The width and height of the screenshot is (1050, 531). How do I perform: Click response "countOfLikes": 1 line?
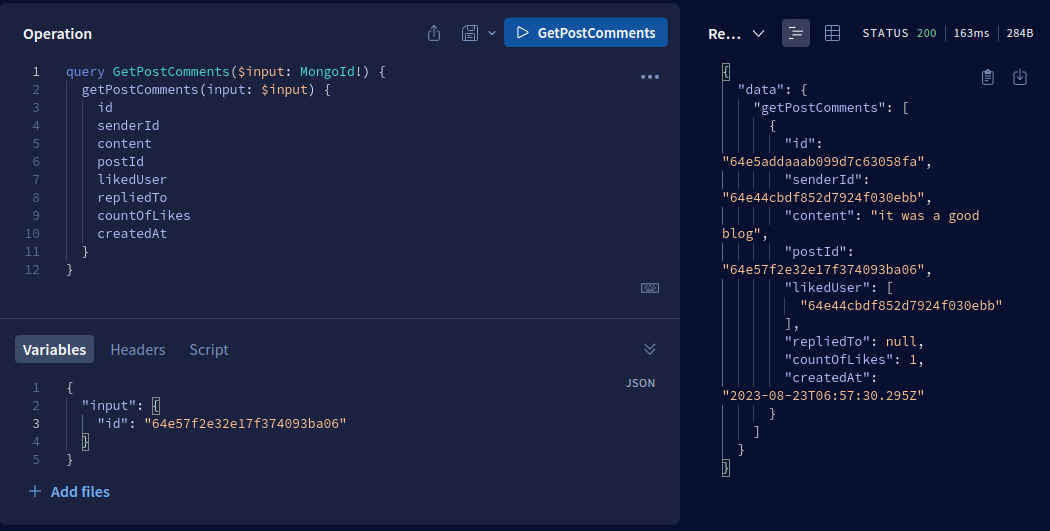click(x=854, y=360)
